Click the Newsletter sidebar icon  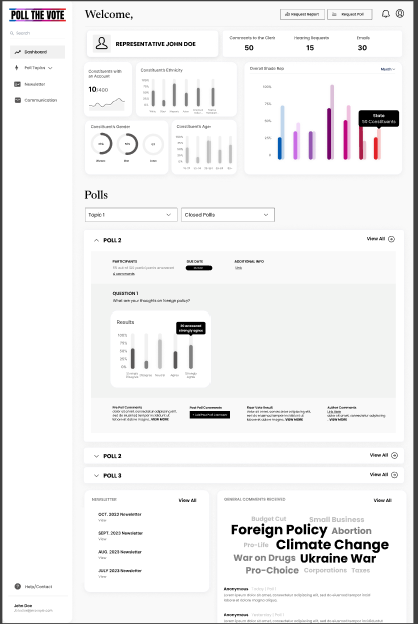pos(18,84)
